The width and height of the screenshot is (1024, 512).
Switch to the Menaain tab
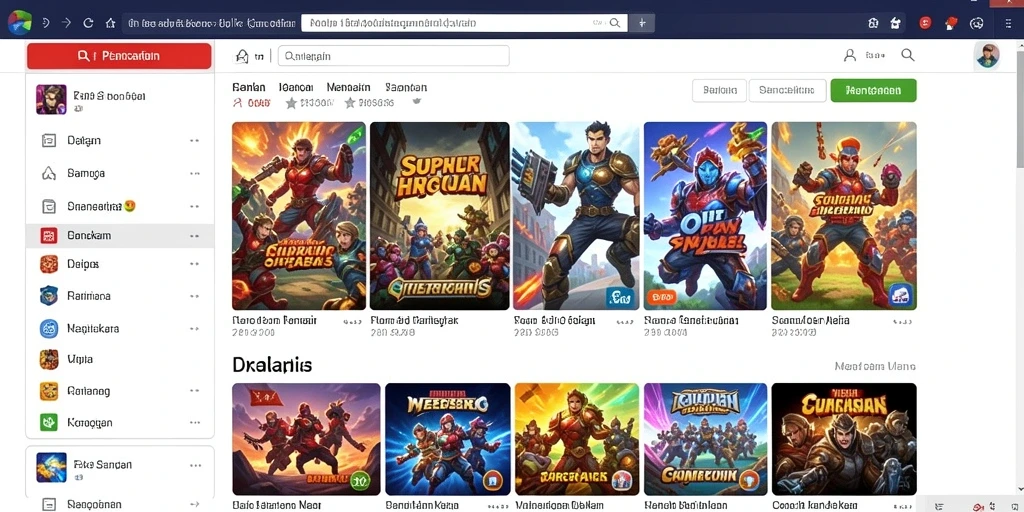pos(349,87)
